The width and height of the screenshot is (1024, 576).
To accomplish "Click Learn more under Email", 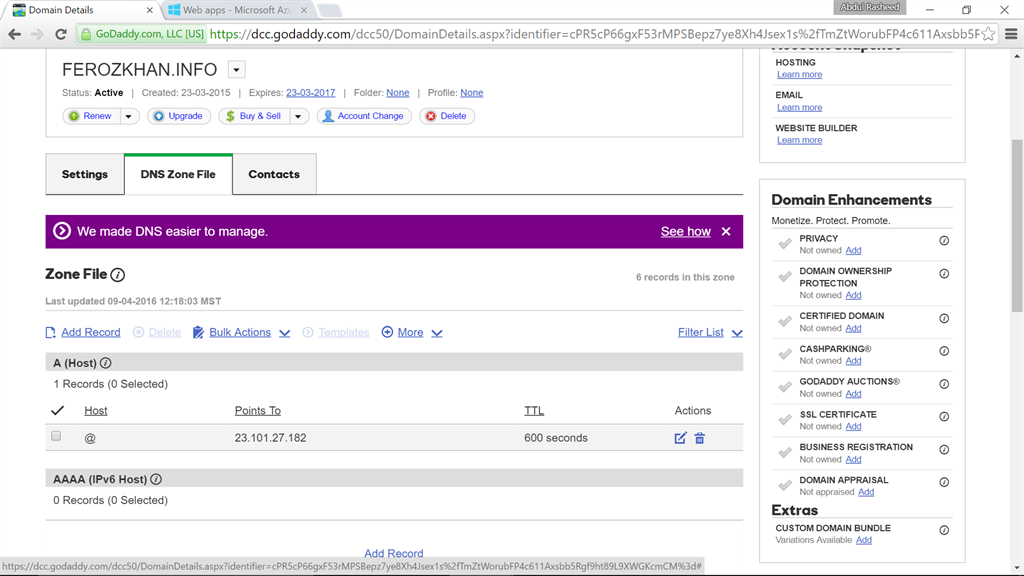I will click(x=799, y=107).
